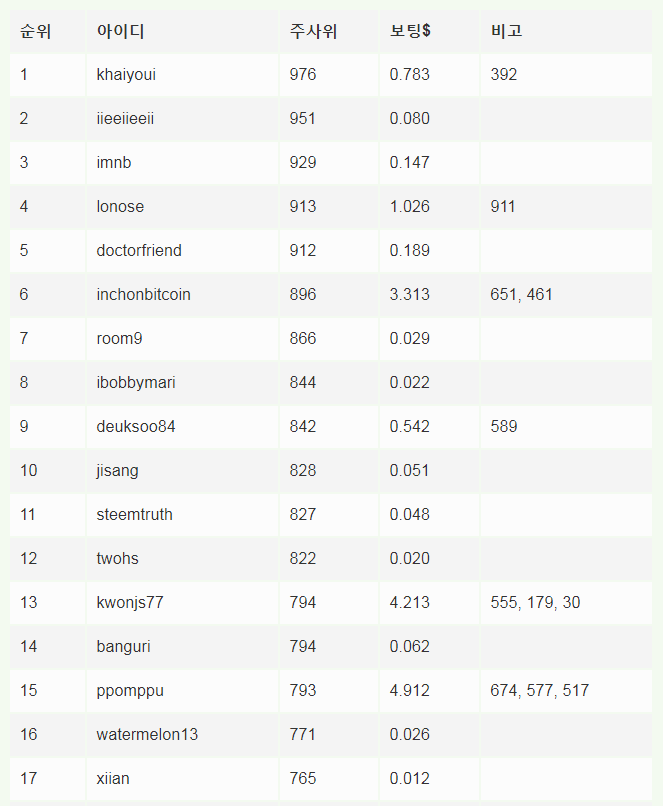This screenshot has width=663, height=806.
Task: Click the watermelon13 username cell
Action: (x=147, y=734)
